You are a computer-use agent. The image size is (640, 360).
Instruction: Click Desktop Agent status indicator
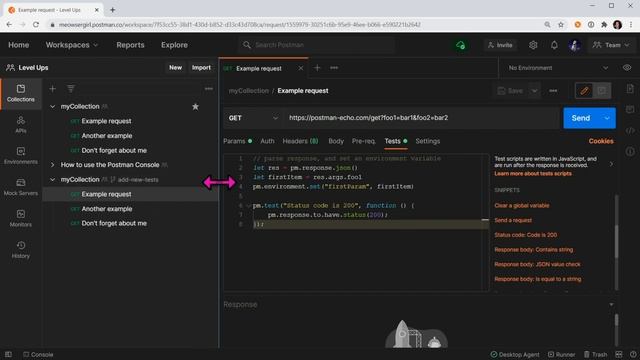(515, 354)
